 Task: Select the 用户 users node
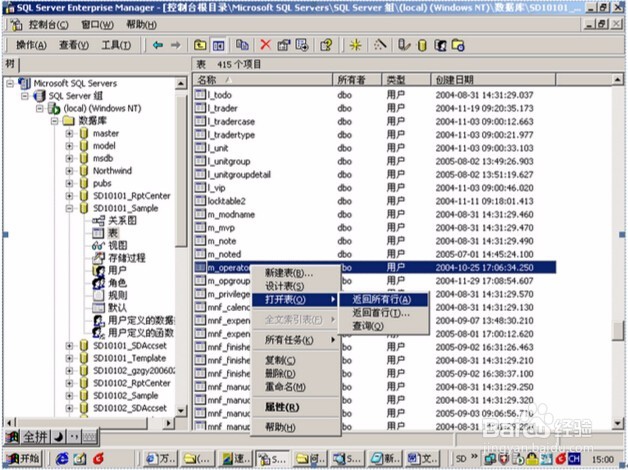click(x=117, y=270)
